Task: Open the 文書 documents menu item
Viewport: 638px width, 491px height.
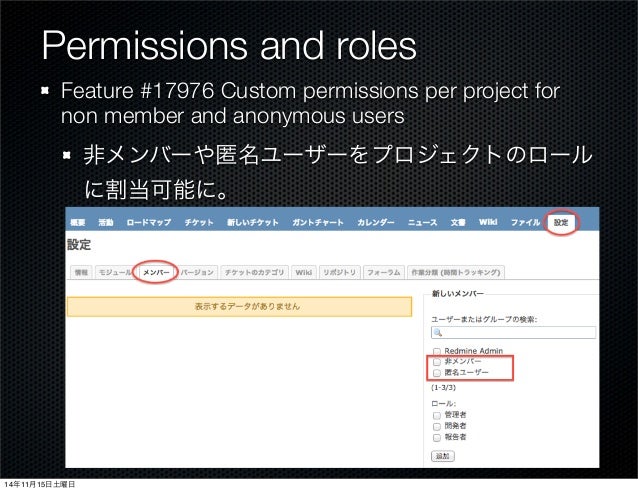Action: pyautogui.click(x=458, y=223)
